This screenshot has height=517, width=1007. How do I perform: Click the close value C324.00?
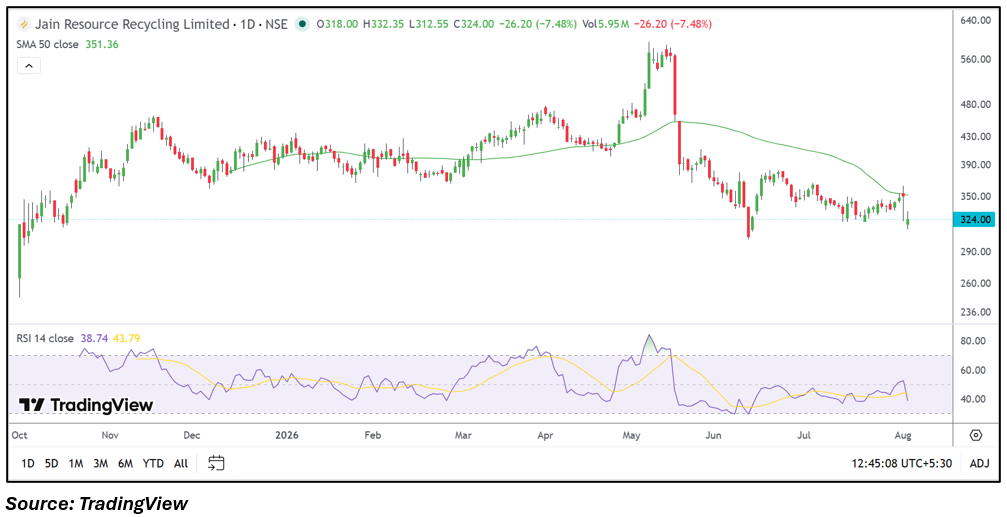coord(473,25)
